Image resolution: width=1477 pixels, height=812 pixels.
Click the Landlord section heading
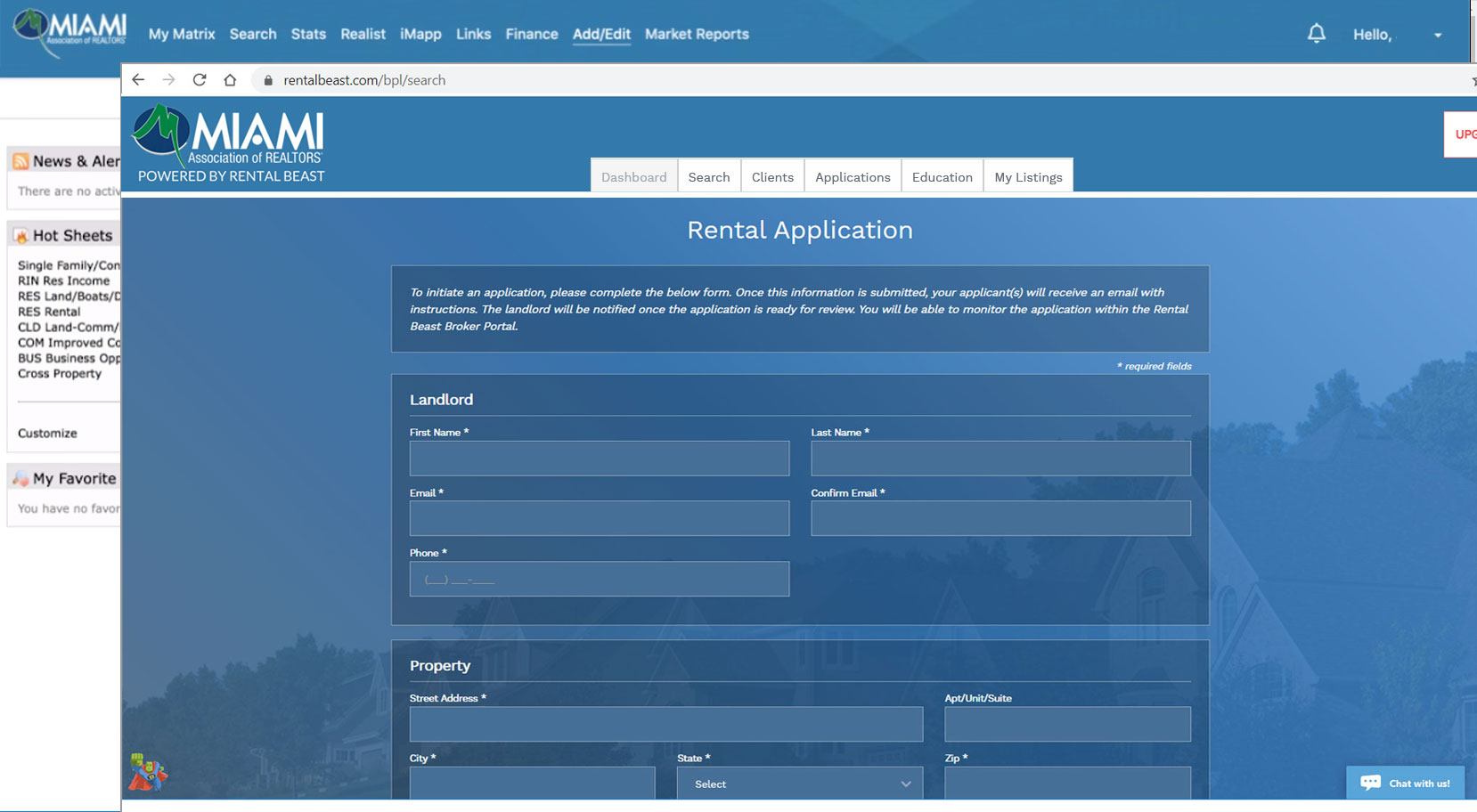[441, 400]
